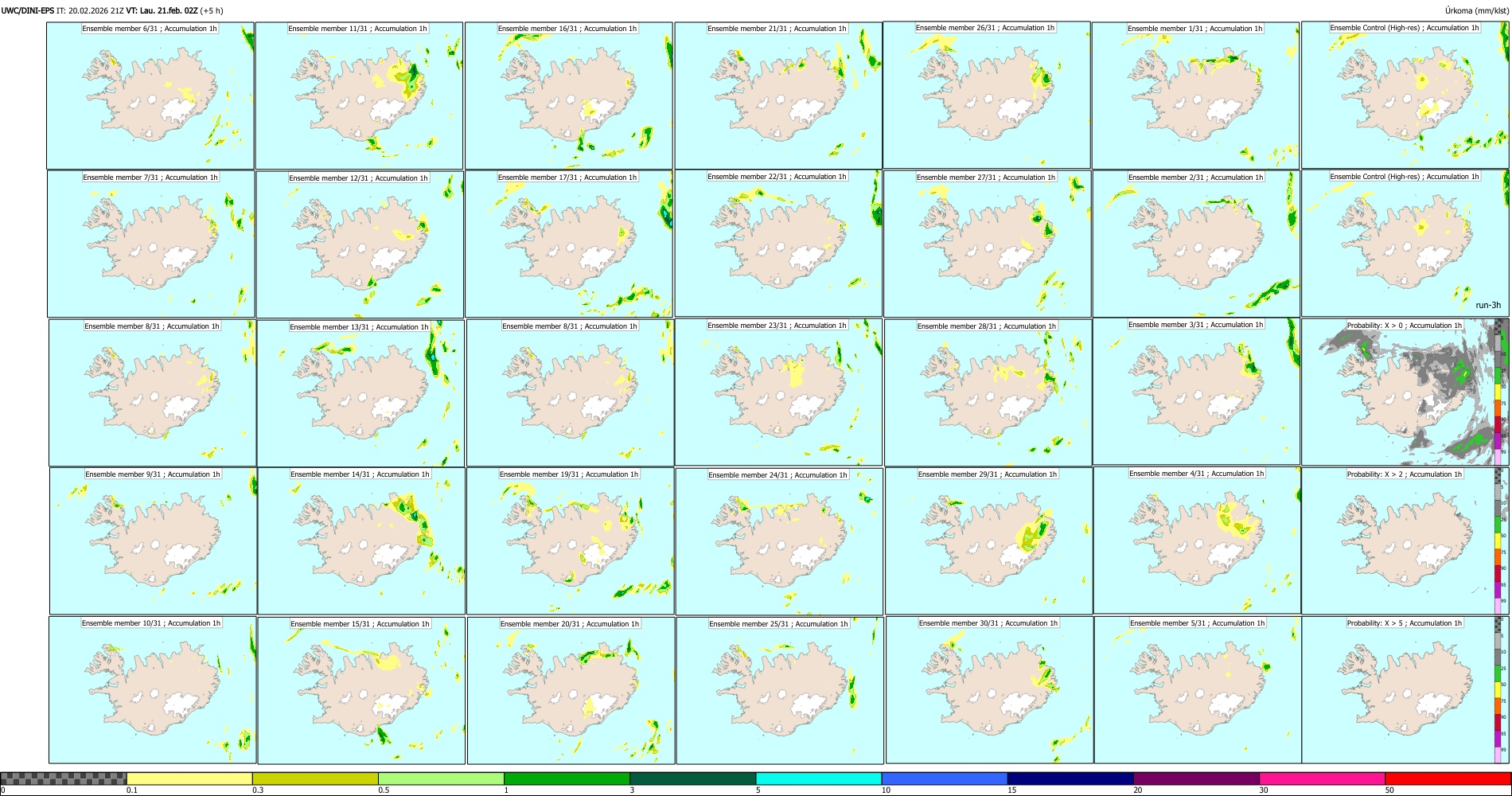Pick the pink 30–50 legend swatch

coord(1322,778)
